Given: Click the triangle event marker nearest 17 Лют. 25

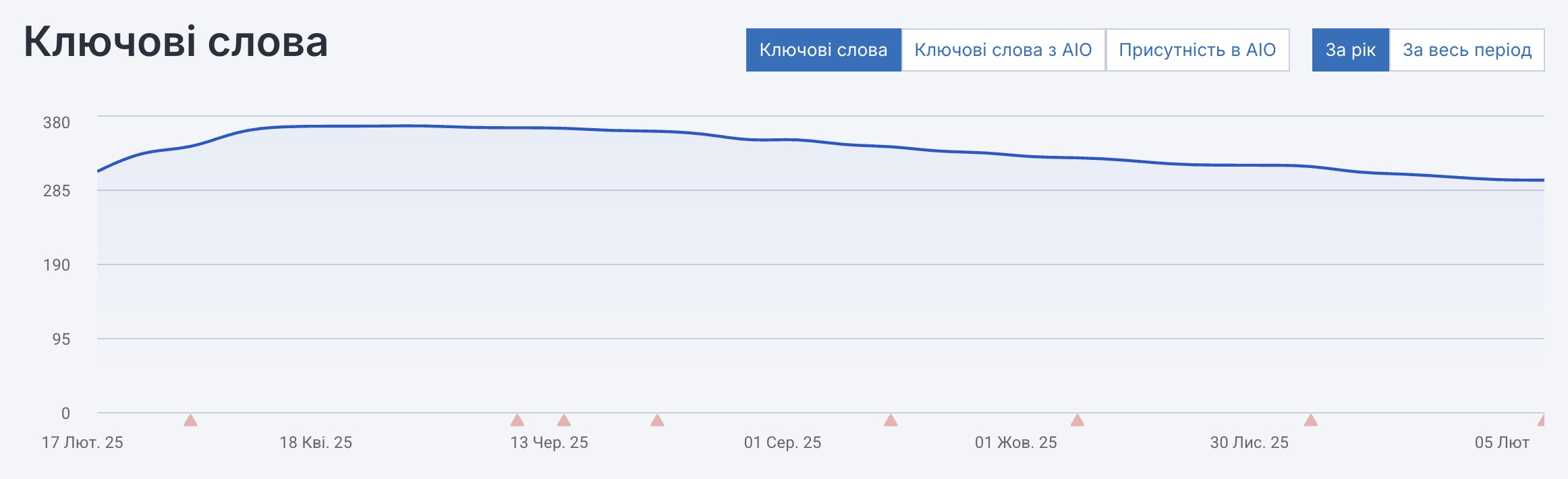Looking at the screenshot, I should tap(190, 420).
